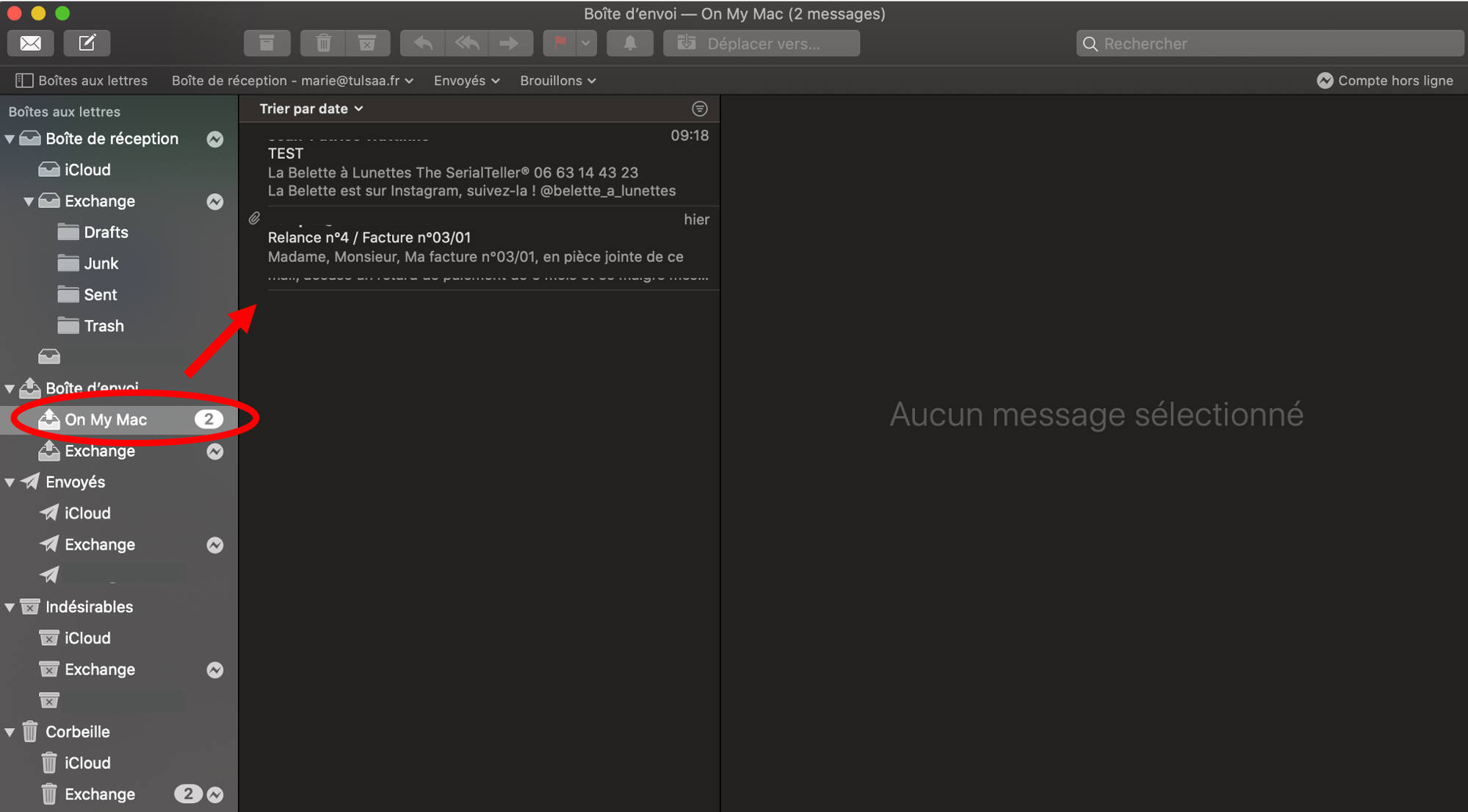Image resolution: width=1468 pixels, height=812 pixels.
Task: Click the Forward arrow icon
Action: [x=509, y=43]
